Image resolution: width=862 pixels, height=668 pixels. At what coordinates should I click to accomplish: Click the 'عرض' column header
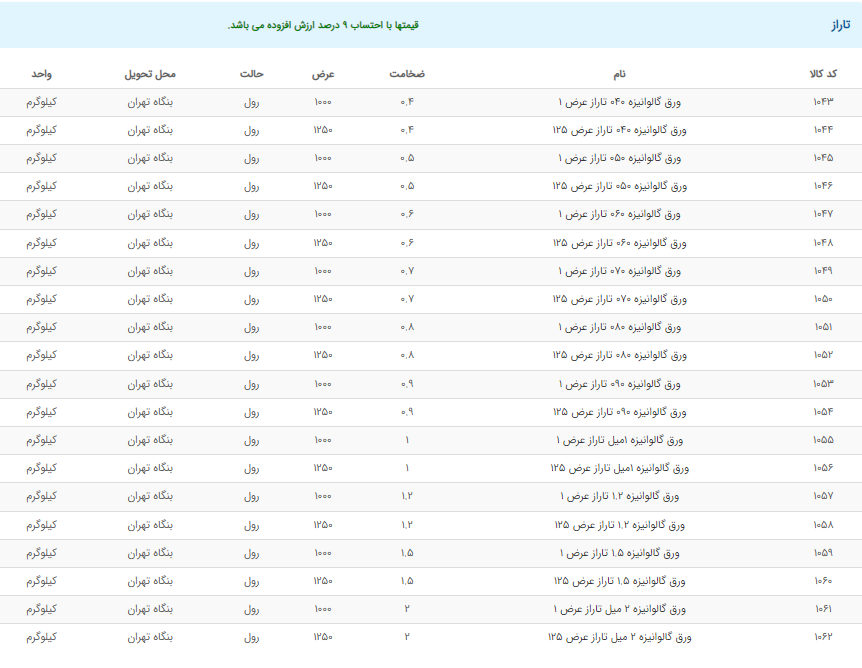point(323,74)
